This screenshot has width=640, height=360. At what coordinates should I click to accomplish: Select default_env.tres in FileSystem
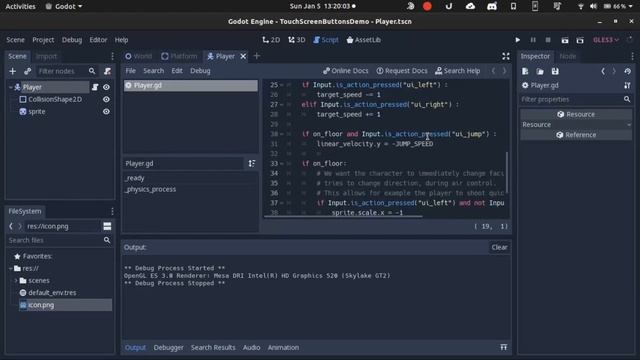pyautogui.click(x=52, y=293)
